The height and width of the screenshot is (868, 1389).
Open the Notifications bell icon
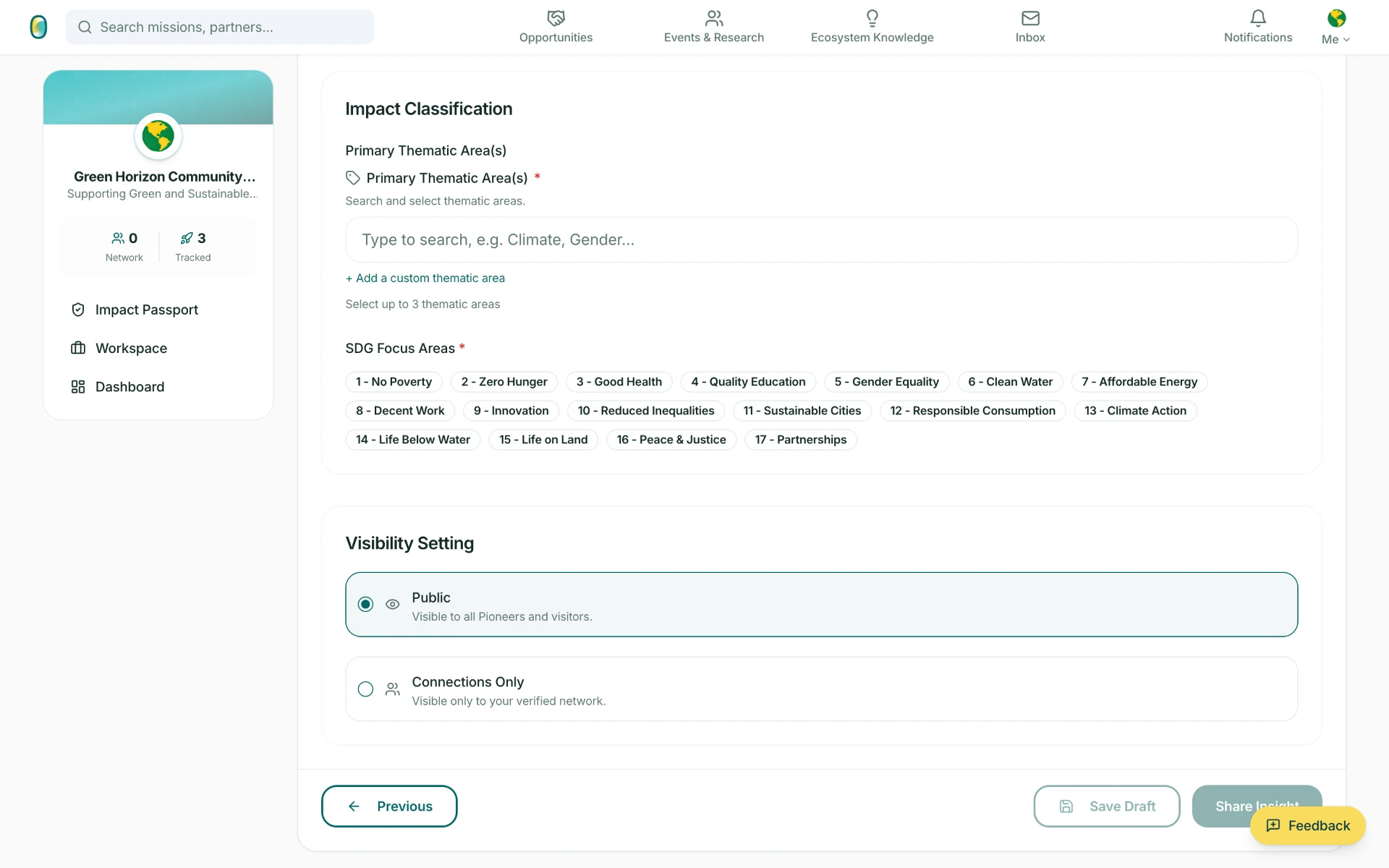point(1258,18)
